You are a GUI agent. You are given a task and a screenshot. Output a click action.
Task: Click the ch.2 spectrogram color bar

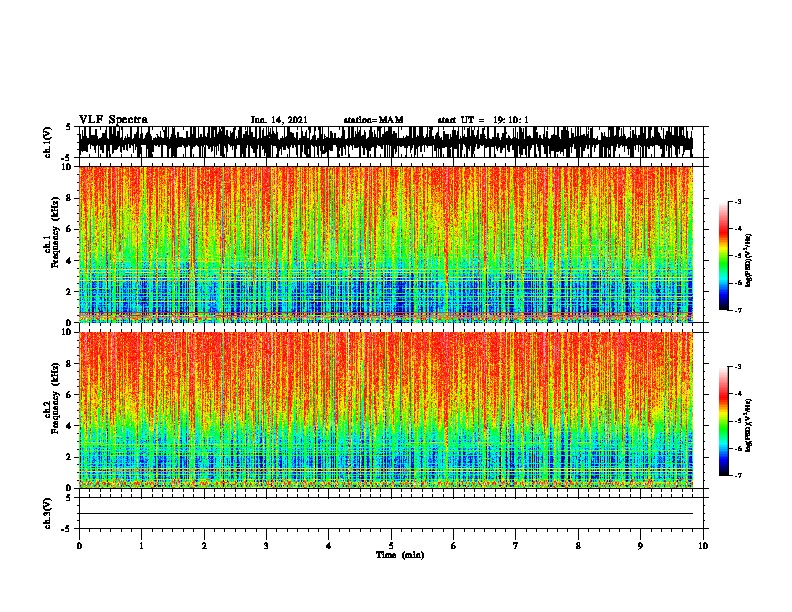tap(724, 421)
